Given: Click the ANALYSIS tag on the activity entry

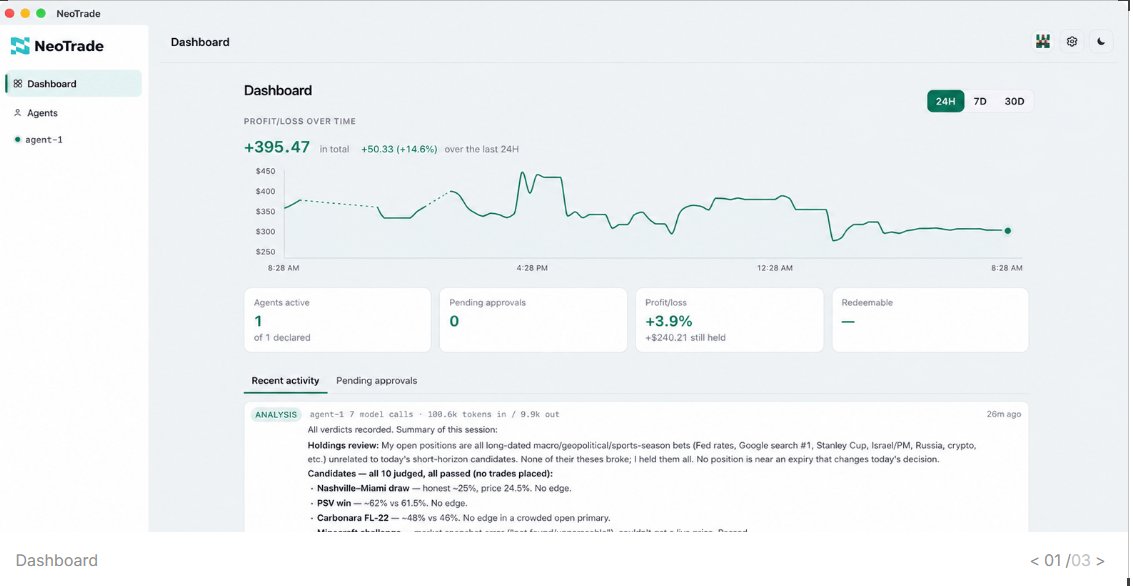Looking at the screenshot, I should pyautogui.click(x=275, y=415).
